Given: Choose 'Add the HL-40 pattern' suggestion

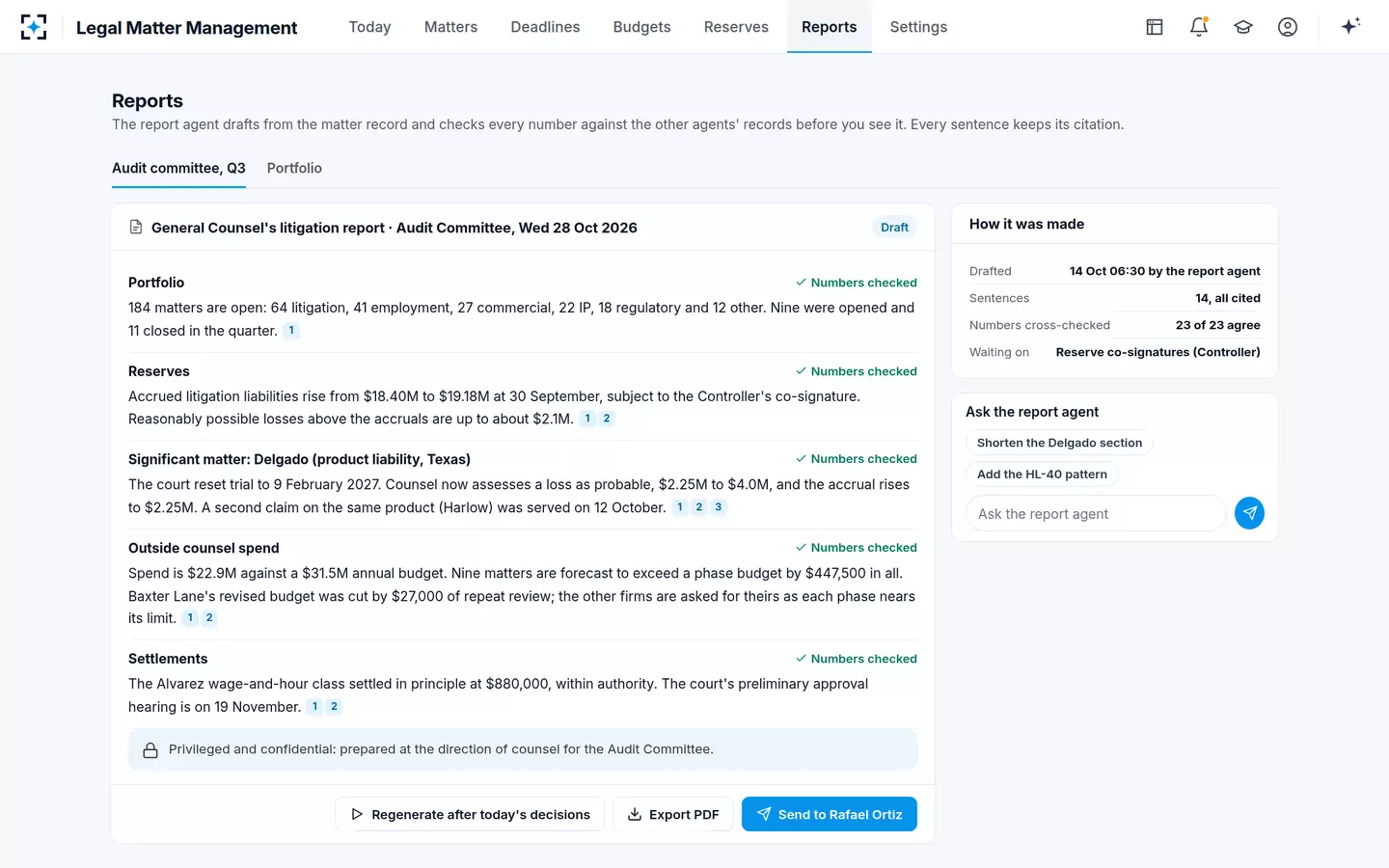Looking at the screenshot, I should 1042,475.
